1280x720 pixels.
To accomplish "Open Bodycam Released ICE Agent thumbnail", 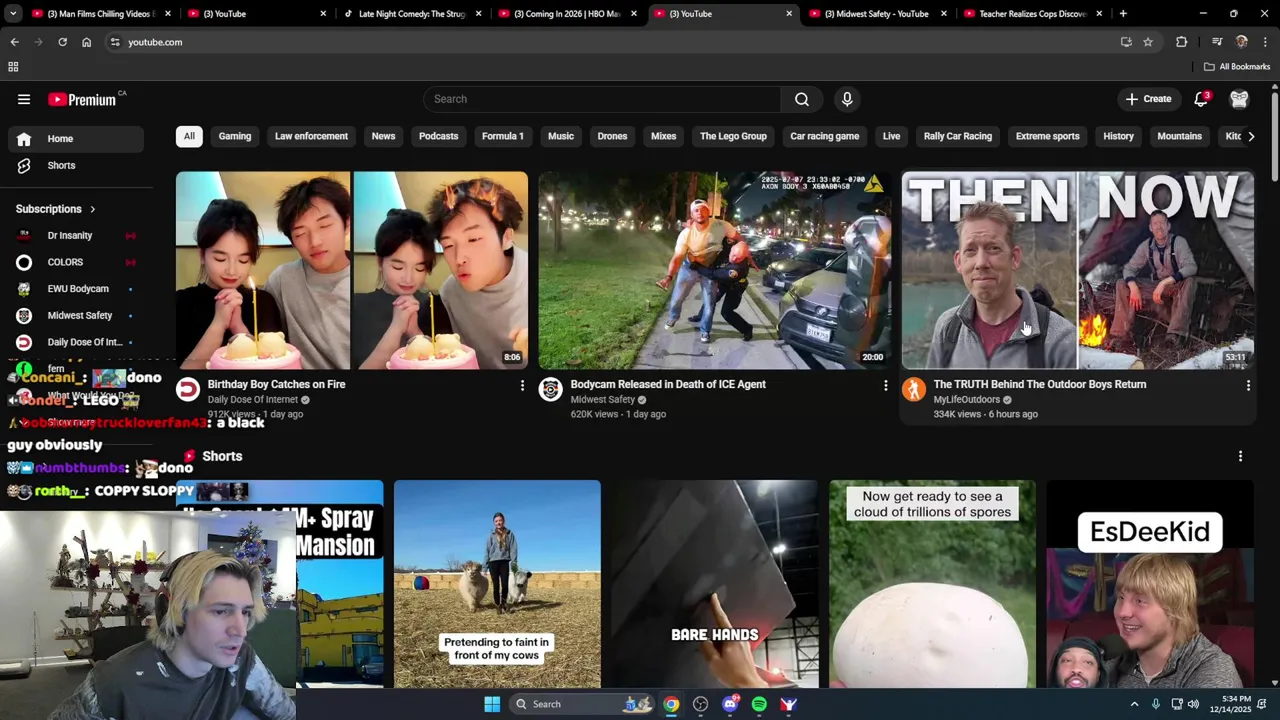I will [x=715, y=270].
